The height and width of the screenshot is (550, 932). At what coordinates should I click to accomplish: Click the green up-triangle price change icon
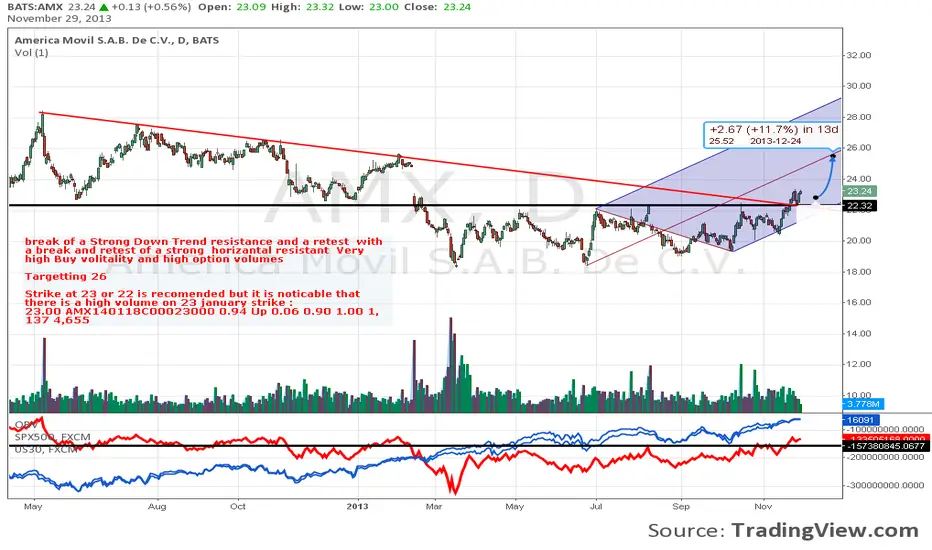(x=104, y=7)
